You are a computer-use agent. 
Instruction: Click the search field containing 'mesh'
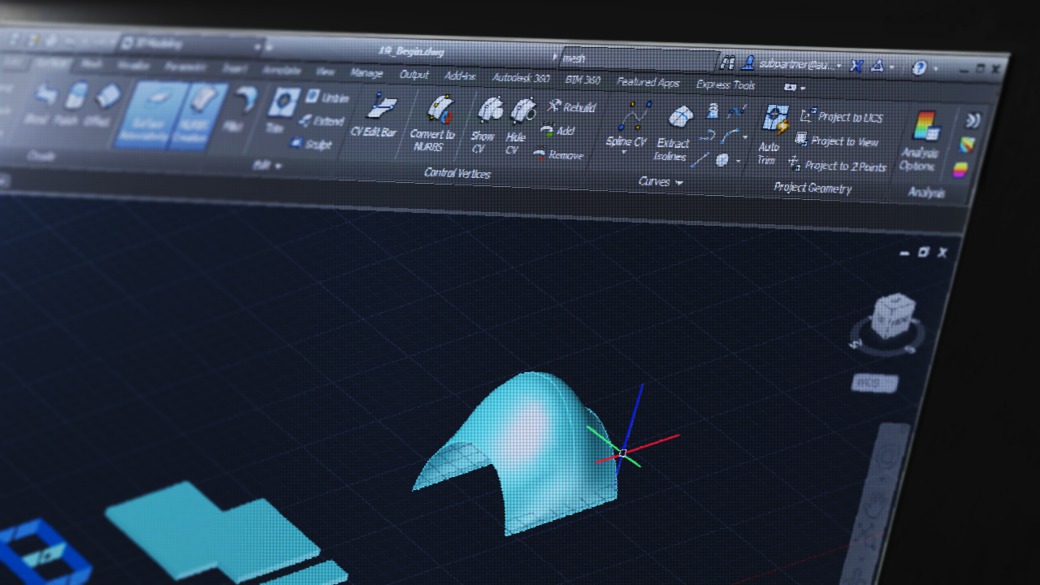[x=640, y=59]
